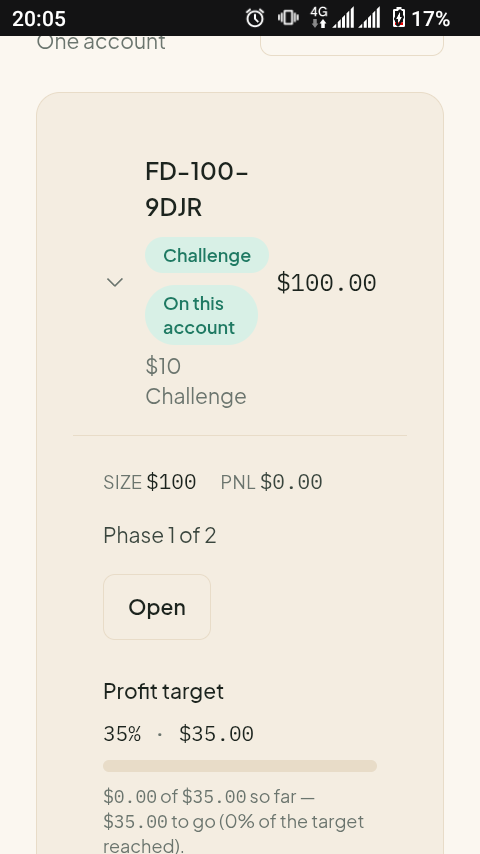This screenshot has width=480, height=854.
Task: Tap the battery charging icon
Action: 399,17
